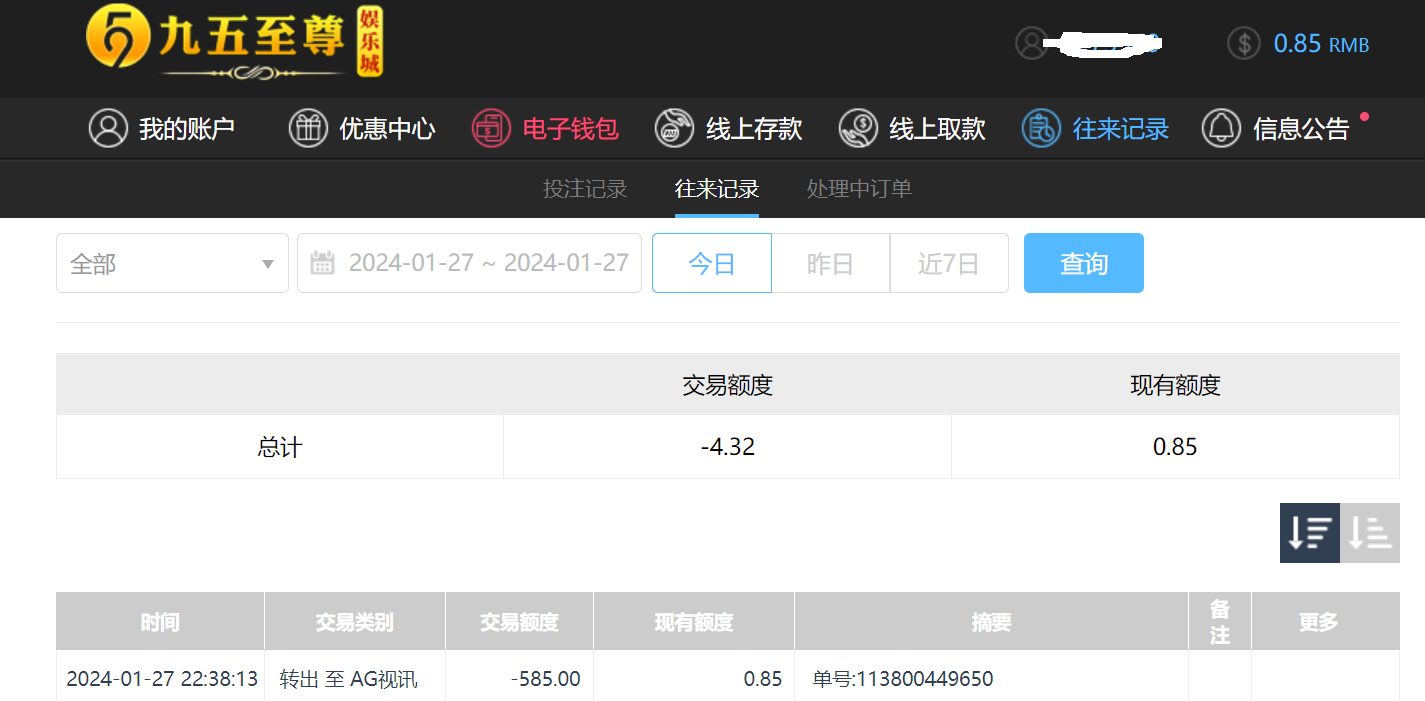Screen dimensions: 1425x701
Task: Click the 查询 search button
Action: tap(1084, 263)
